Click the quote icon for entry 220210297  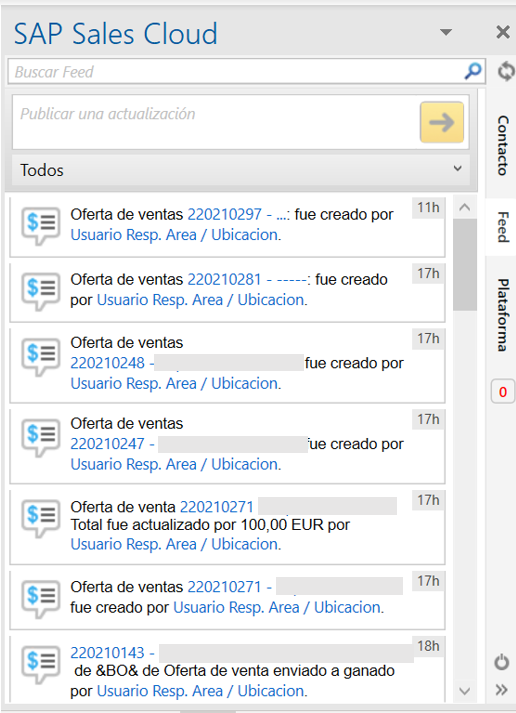41,226
